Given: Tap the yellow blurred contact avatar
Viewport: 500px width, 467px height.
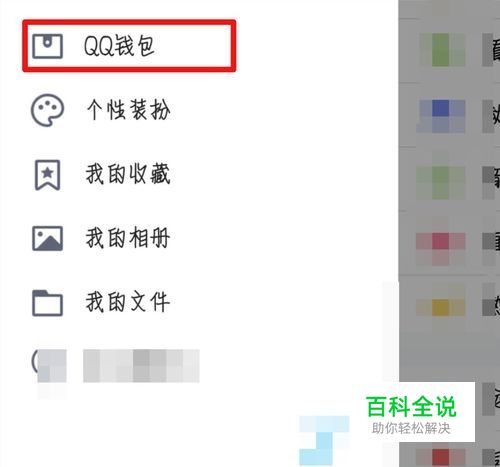Looking at the screenshot, I should [x=441, y=307].
